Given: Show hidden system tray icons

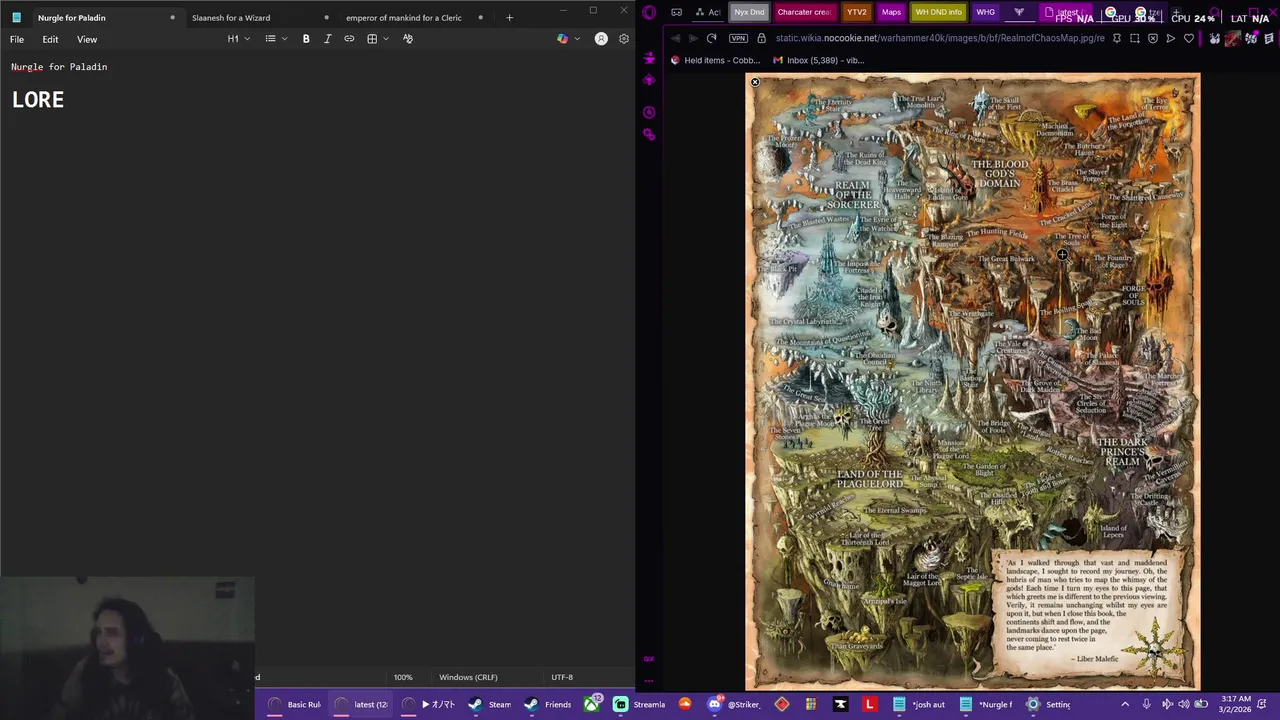Looking at the screenshot, I should 1125,704.
